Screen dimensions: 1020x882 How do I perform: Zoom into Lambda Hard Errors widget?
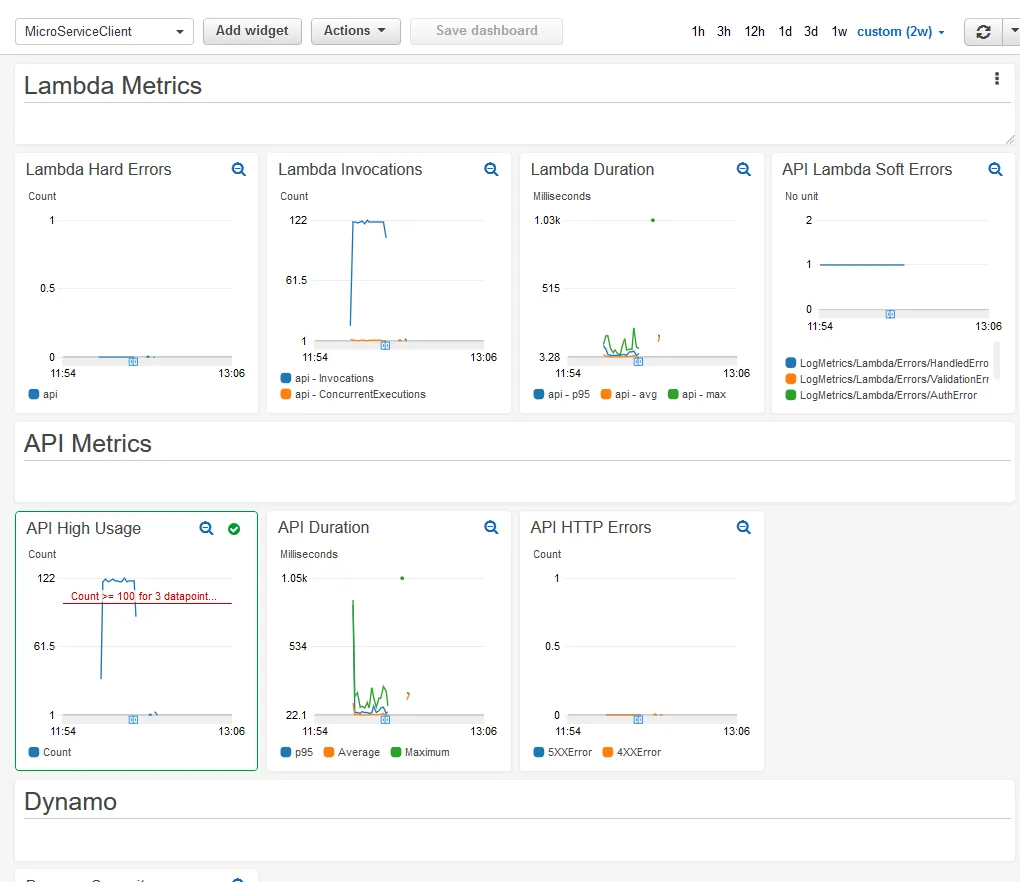click(238, 170)
